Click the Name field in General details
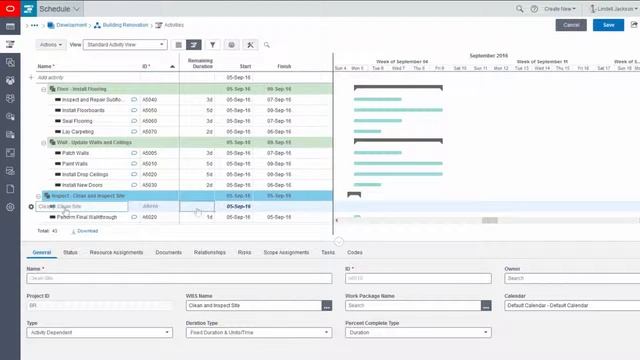Screen dimensions: 640x360 179,278
